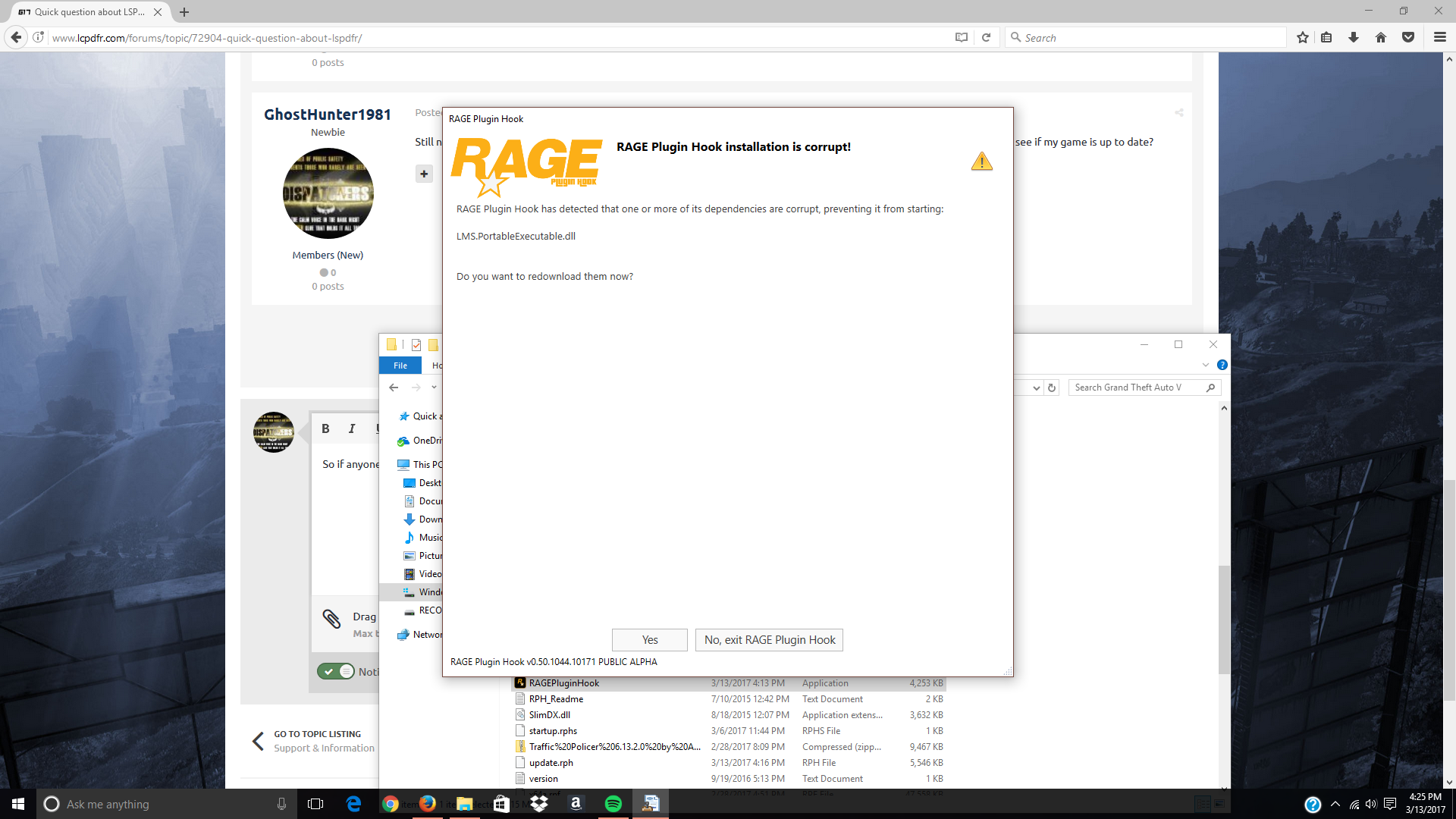This screenshot has height=819, width=1456.
Task: Click the bookmark star icon in Firefox
Action: coord(1303,38)
